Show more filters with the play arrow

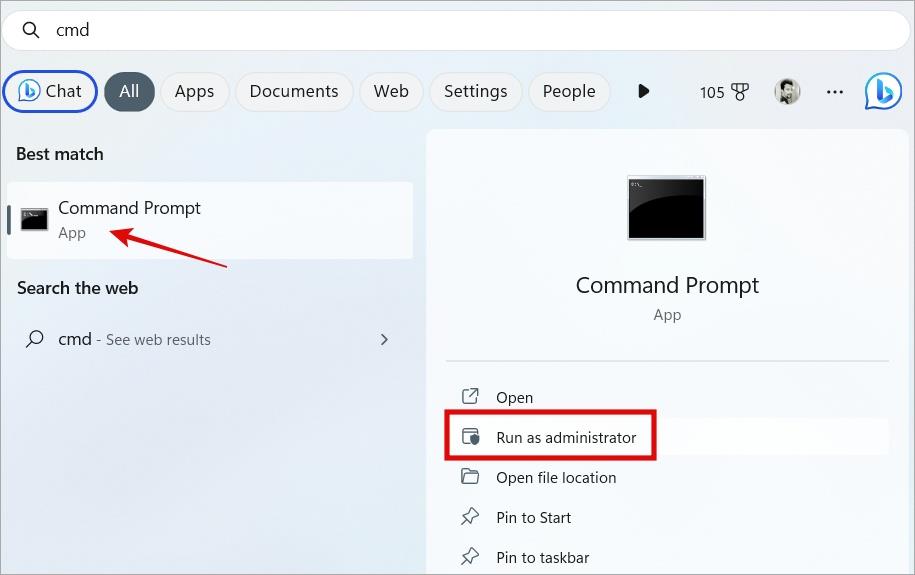coord(643,92)
